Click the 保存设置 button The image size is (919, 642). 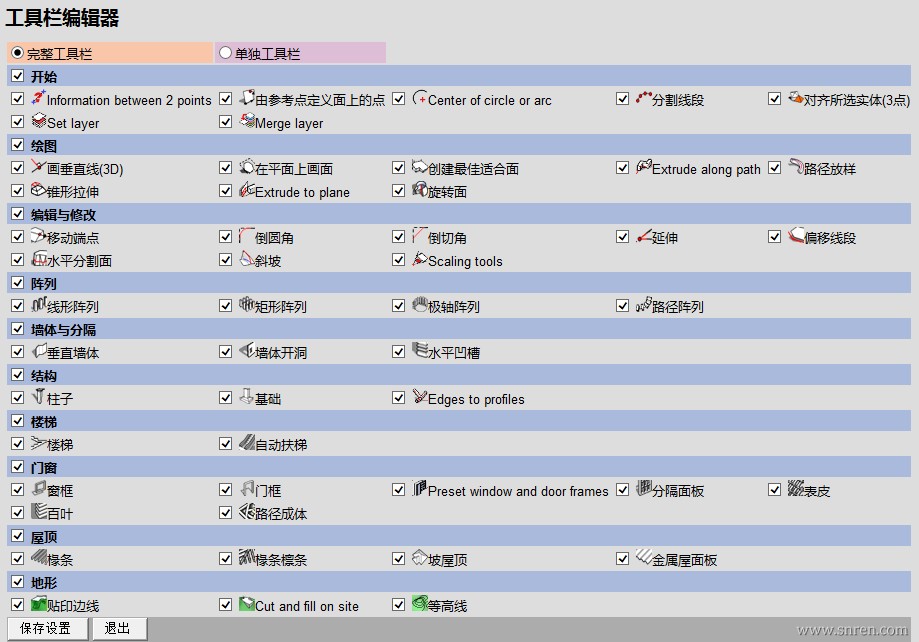tap(48, 629)
